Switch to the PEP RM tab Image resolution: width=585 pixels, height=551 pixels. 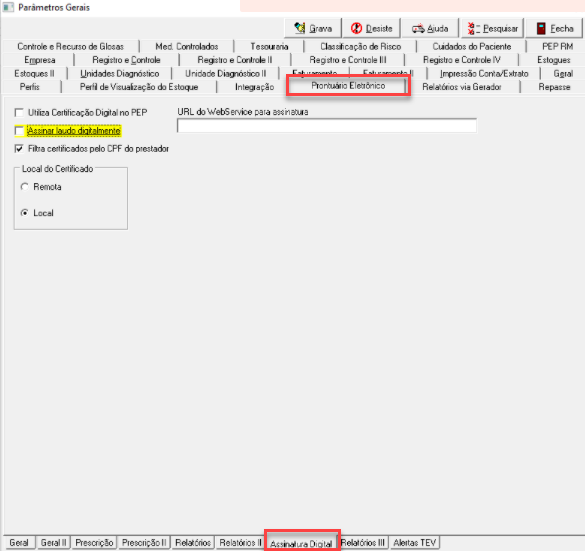click(x=557, y=47)
